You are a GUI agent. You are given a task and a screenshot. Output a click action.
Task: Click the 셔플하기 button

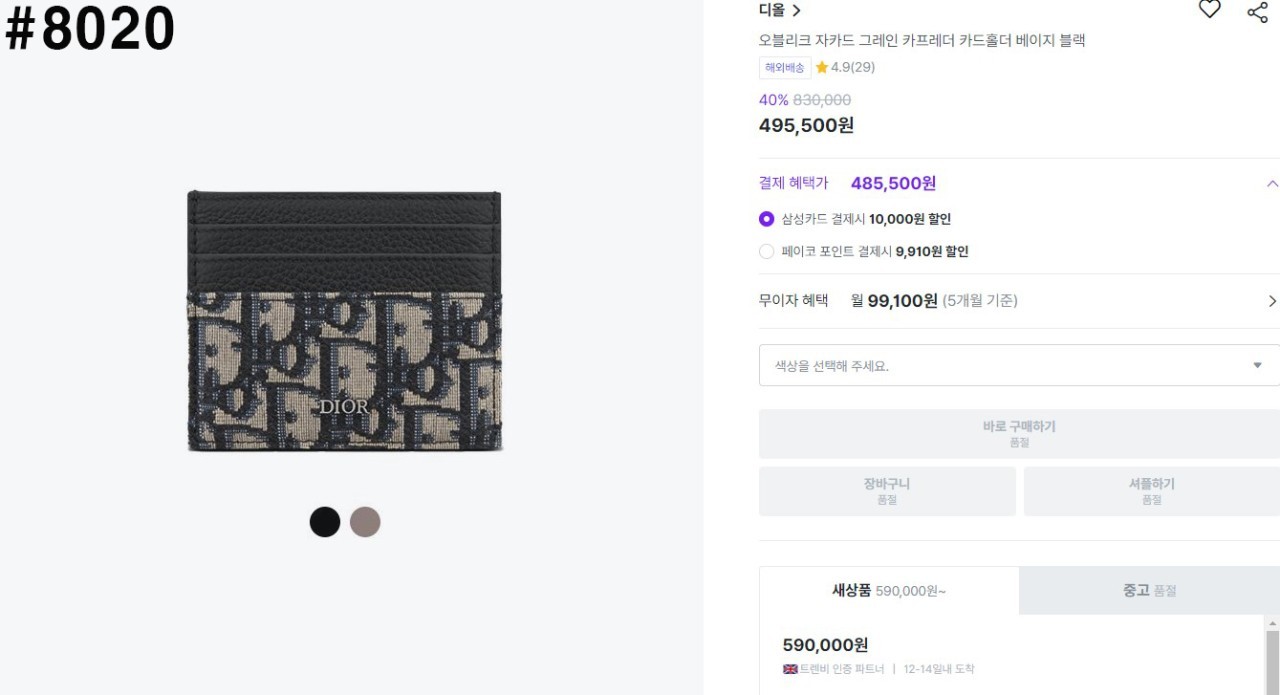pyautogui.click(x=1151, y=491)
